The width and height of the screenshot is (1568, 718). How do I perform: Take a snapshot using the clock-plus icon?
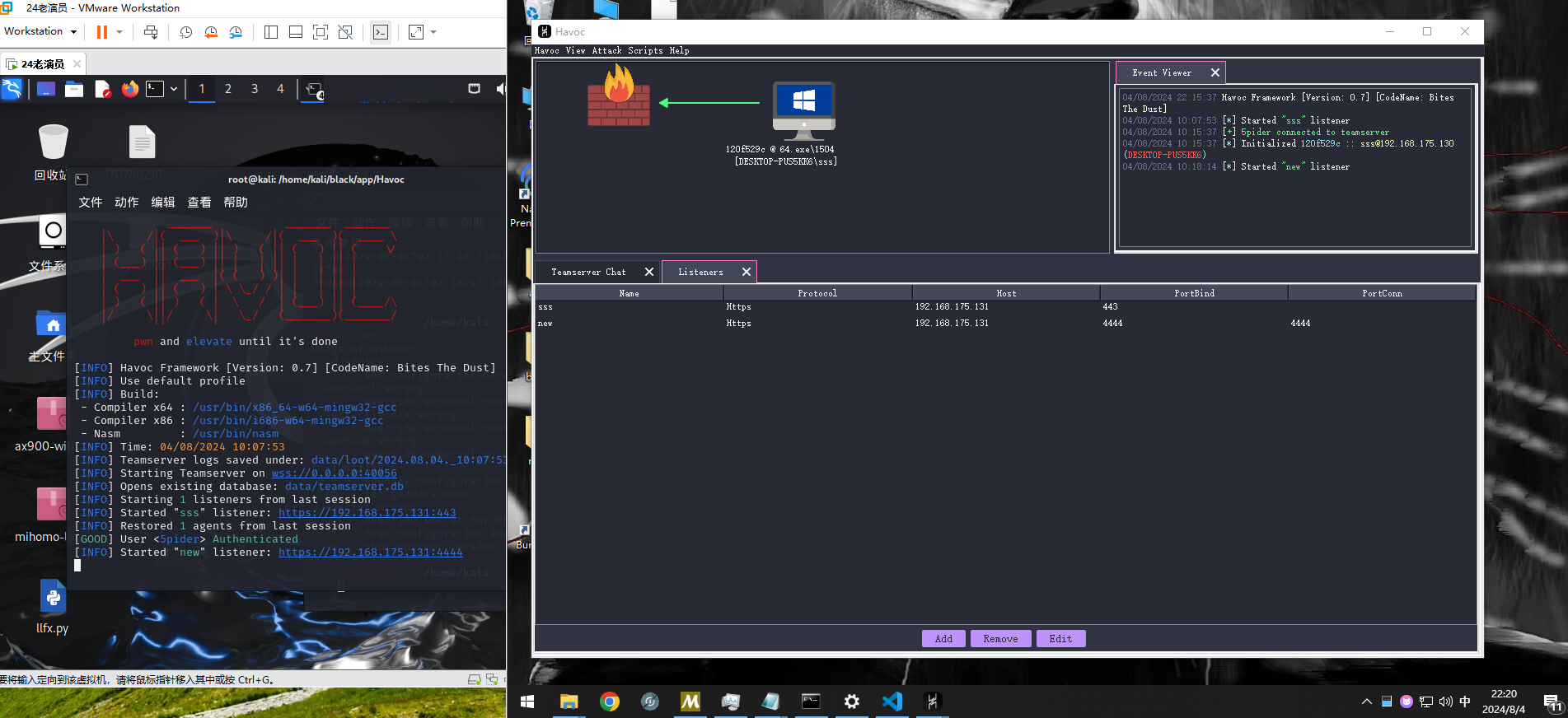click(x=186, y=32)
